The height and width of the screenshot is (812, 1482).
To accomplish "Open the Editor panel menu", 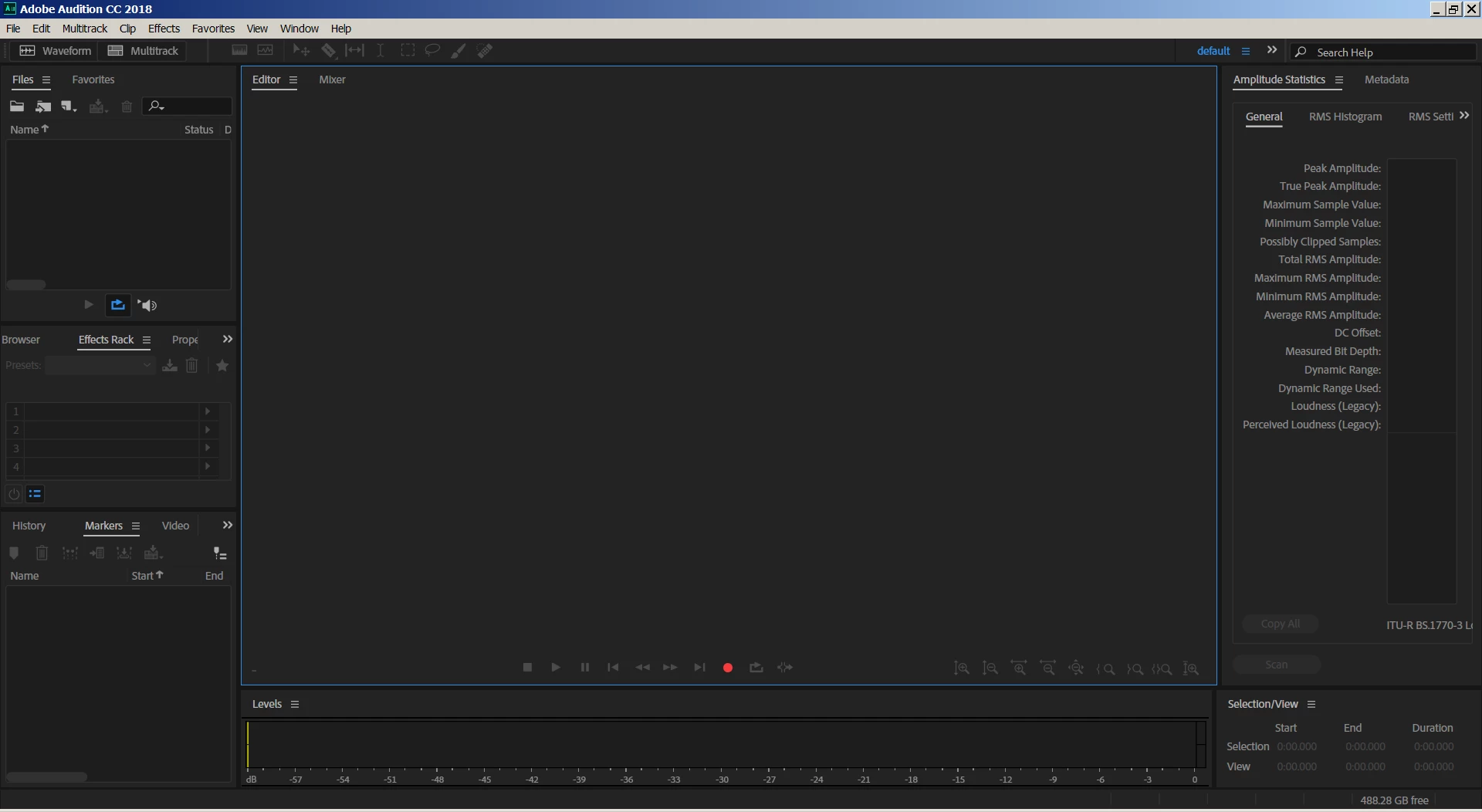I will (x=293, y=80).
